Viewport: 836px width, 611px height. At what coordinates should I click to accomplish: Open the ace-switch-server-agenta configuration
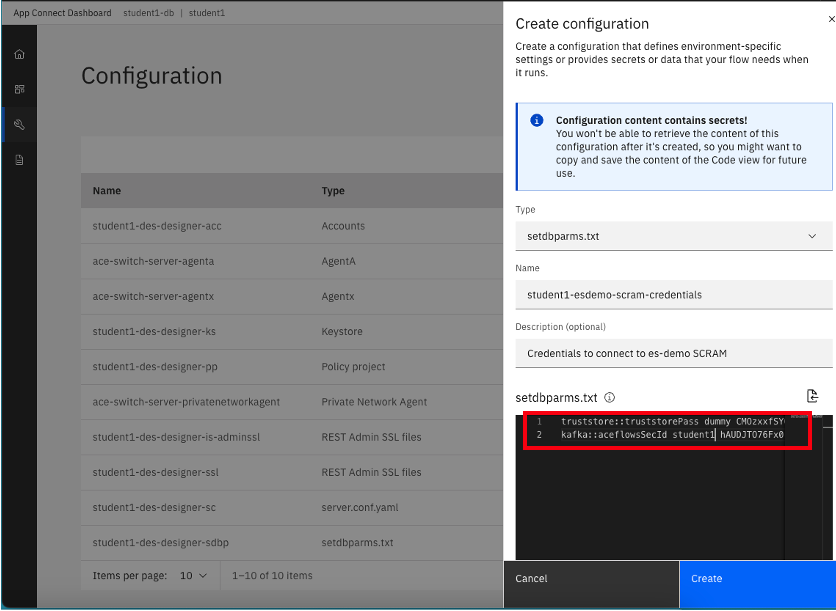click(153, 261)
